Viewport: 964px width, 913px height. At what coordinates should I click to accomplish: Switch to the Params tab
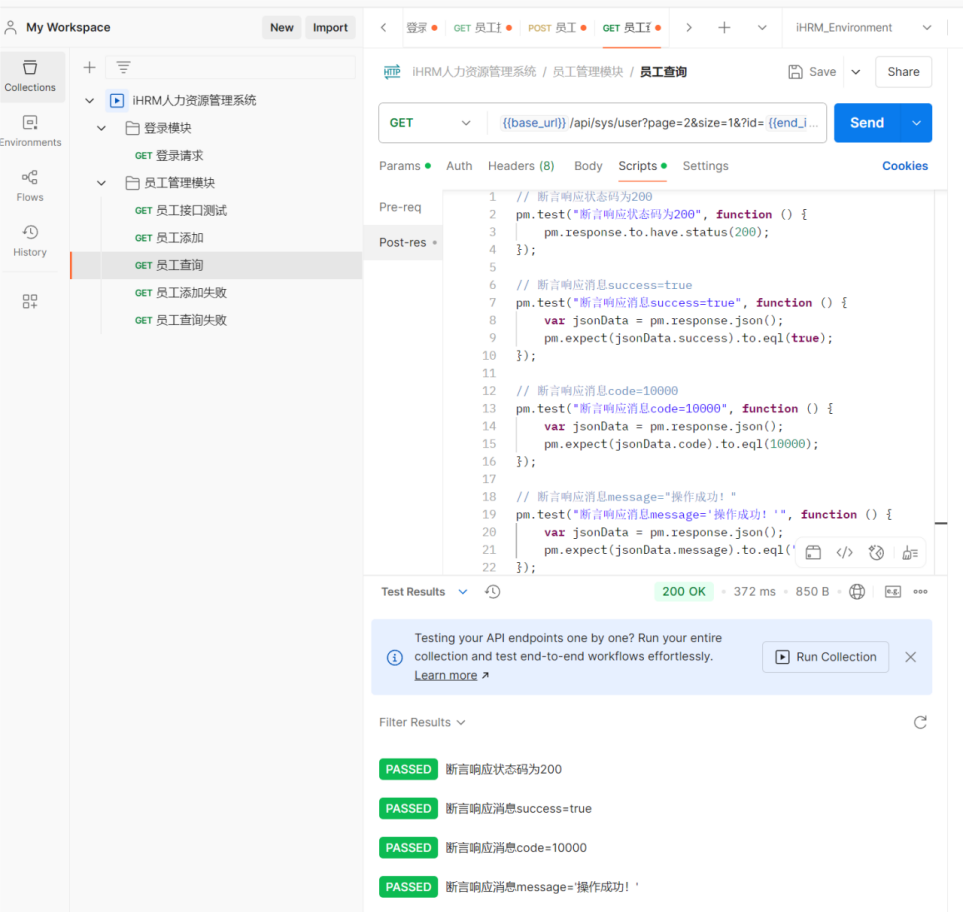pyautogui.click(x=404, y=166)
